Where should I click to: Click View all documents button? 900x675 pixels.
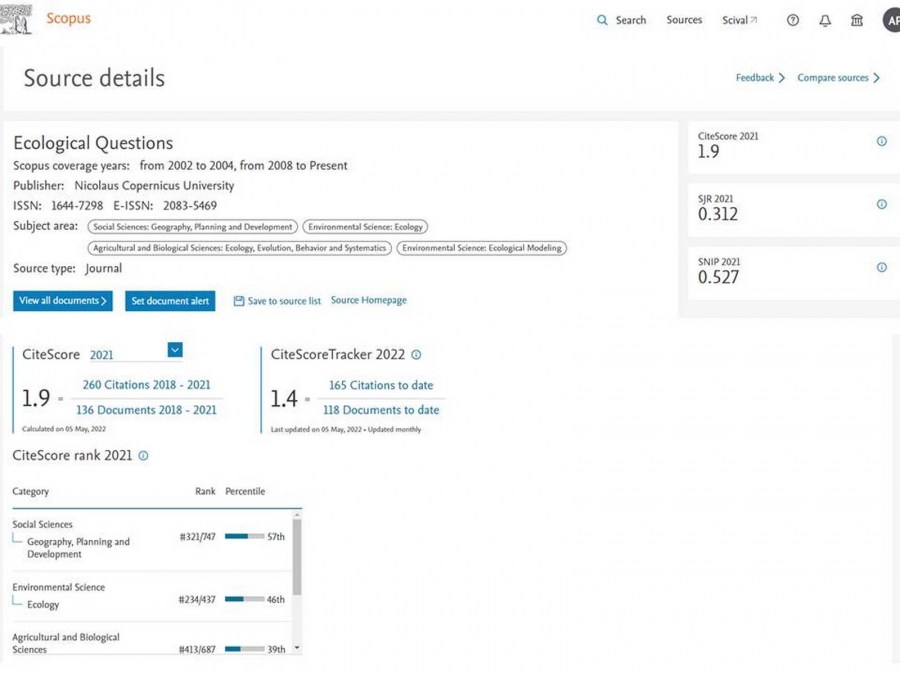point(63,301)
